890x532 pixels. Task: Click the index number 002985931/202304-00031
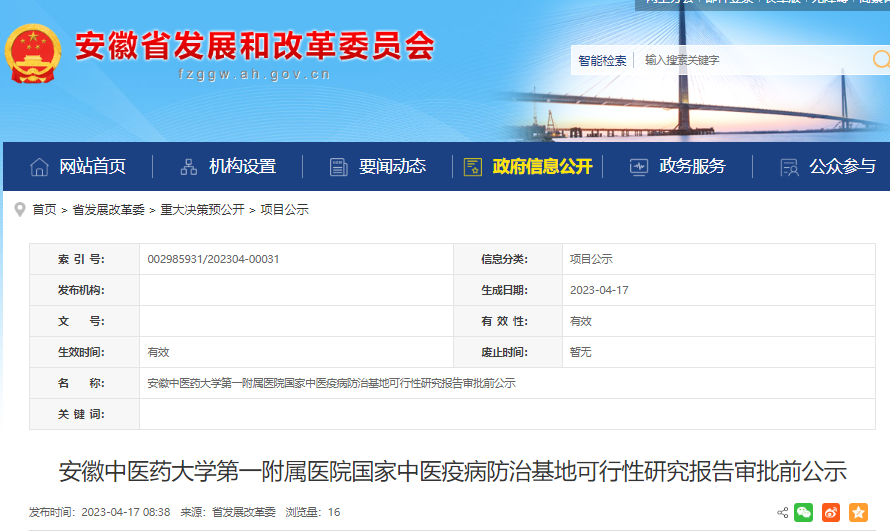pyautogui.click(x=213, y=259)
